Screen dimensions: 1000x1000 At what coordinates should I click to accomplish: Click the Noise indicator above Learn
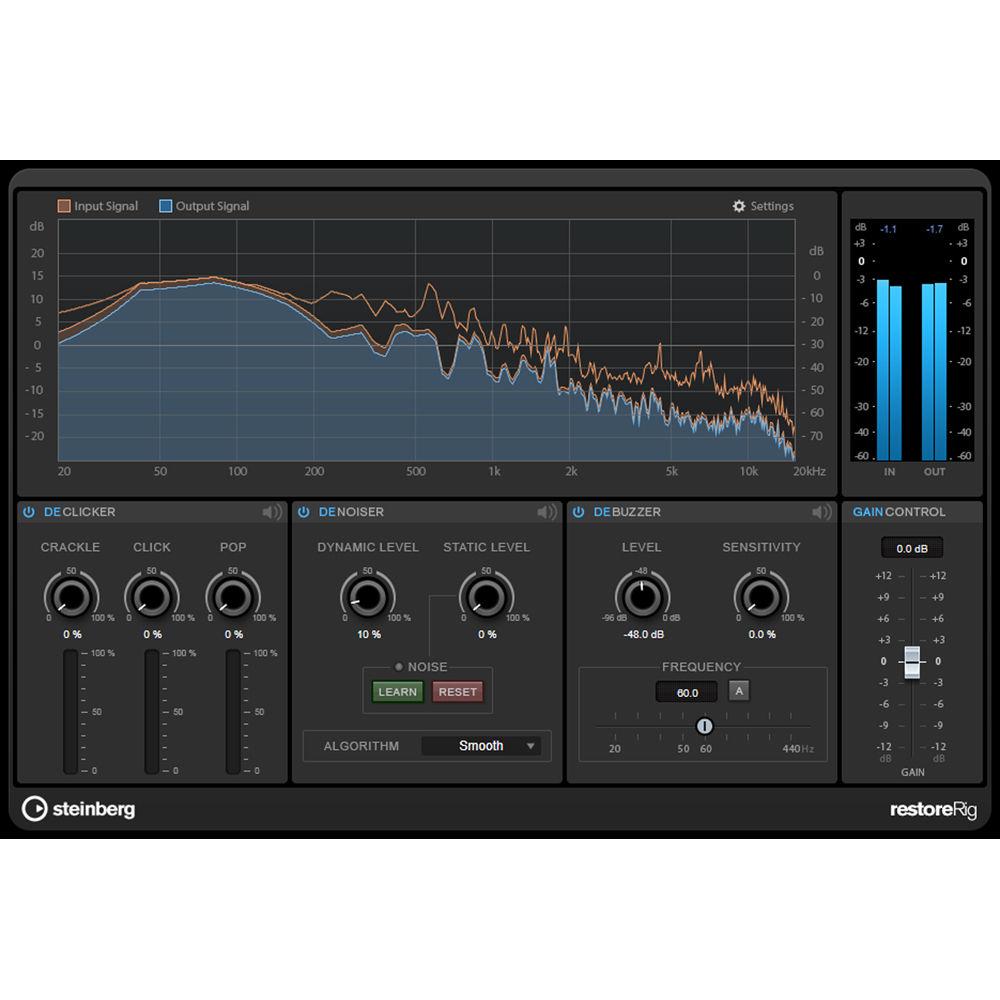tap(397, 667)
